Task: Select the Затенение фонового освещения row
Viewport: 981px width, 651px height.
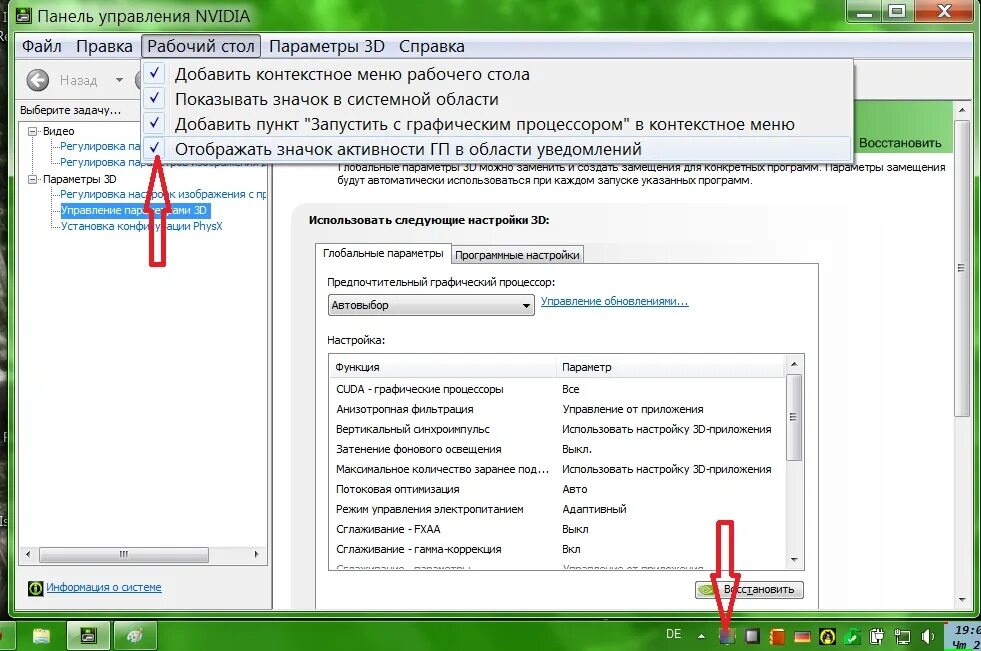Action: coord(557,449)
